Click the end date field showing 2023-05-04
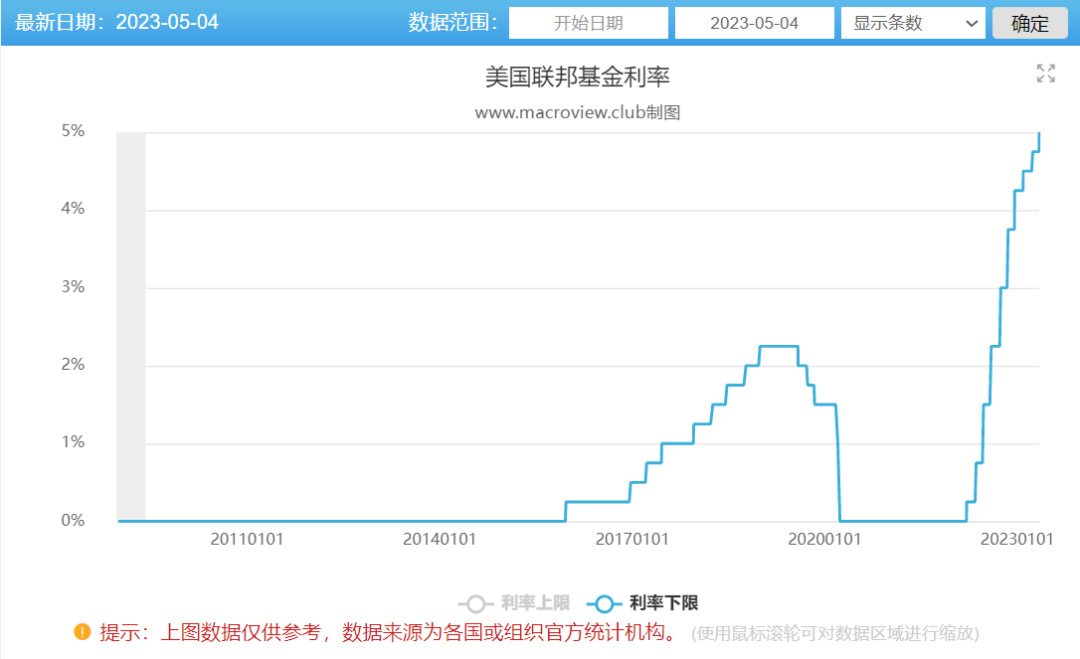Viewport: 1080px width, 659px height. click(754, 23)
